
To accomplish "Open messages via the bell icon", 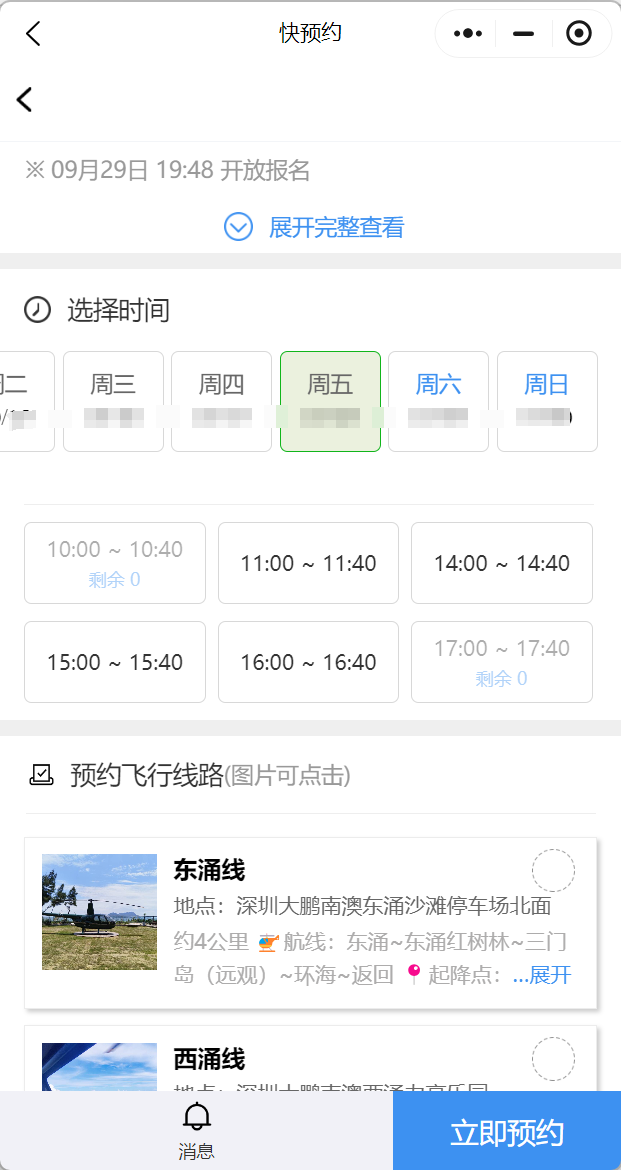I will [196, 1129].
